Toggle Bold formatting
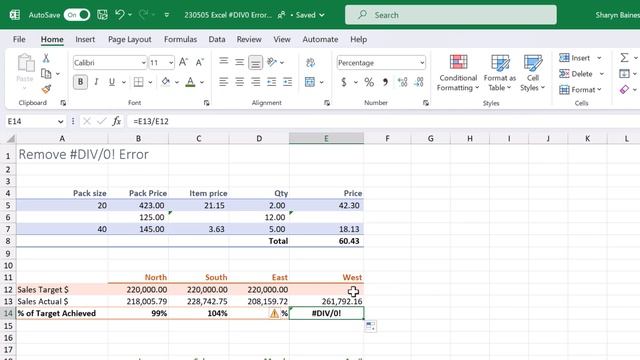 pos(80,82)
